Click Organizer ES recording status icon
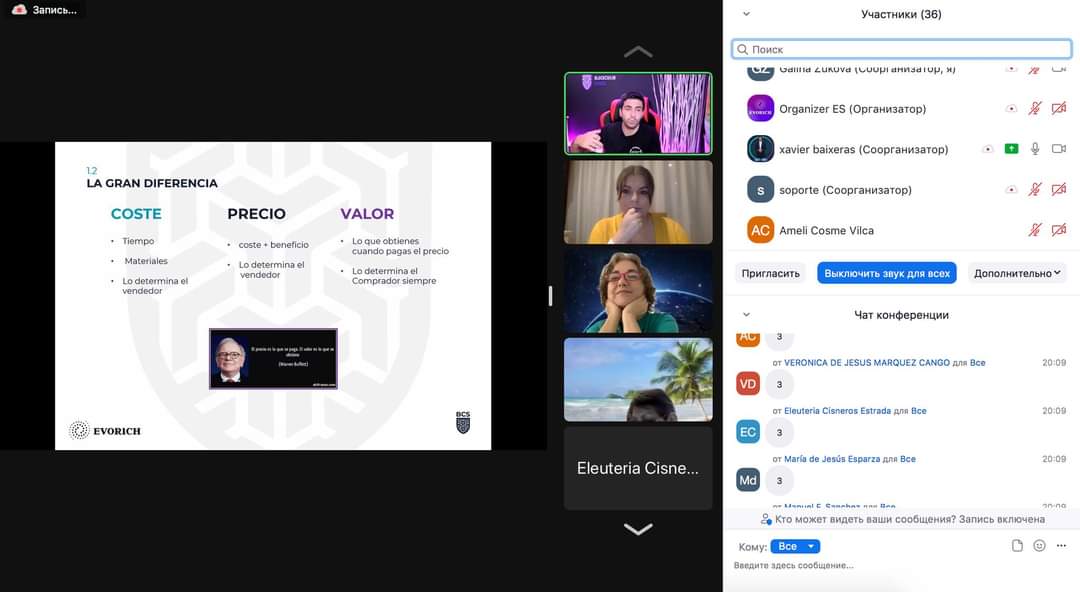 (x=1011, y=109)
